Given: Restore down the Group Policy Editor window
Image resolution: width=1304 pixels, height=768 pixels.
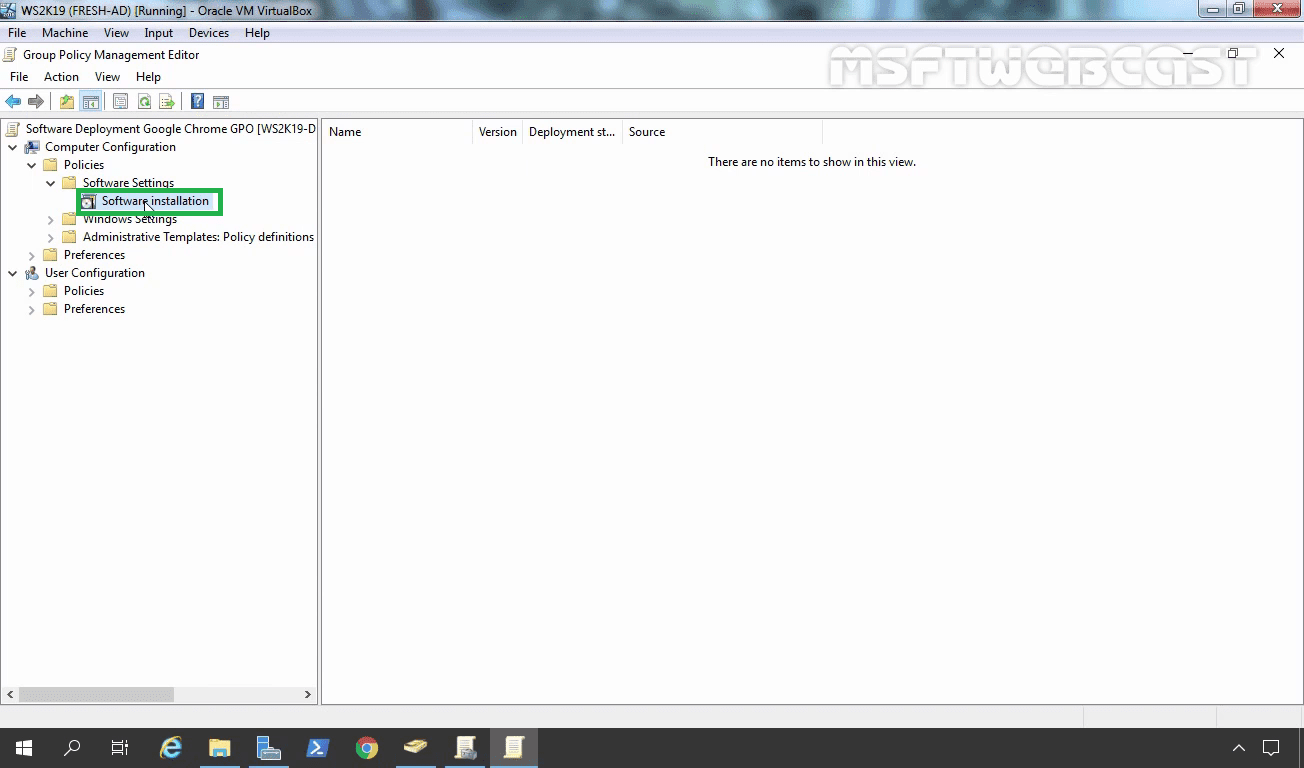Looking at the screenshot, I should click(1233, 54).
